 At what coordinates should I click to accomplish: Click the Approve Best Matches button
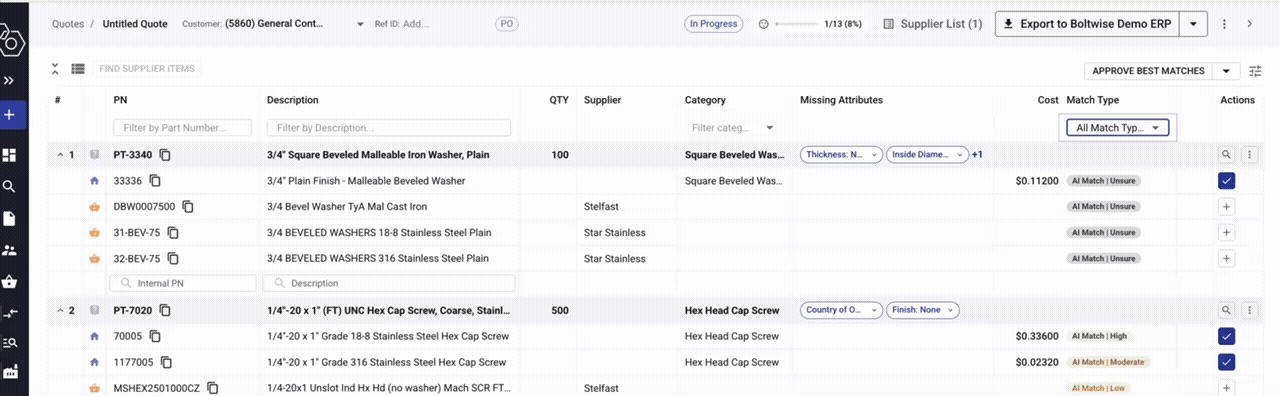(x=1149, y=71)
